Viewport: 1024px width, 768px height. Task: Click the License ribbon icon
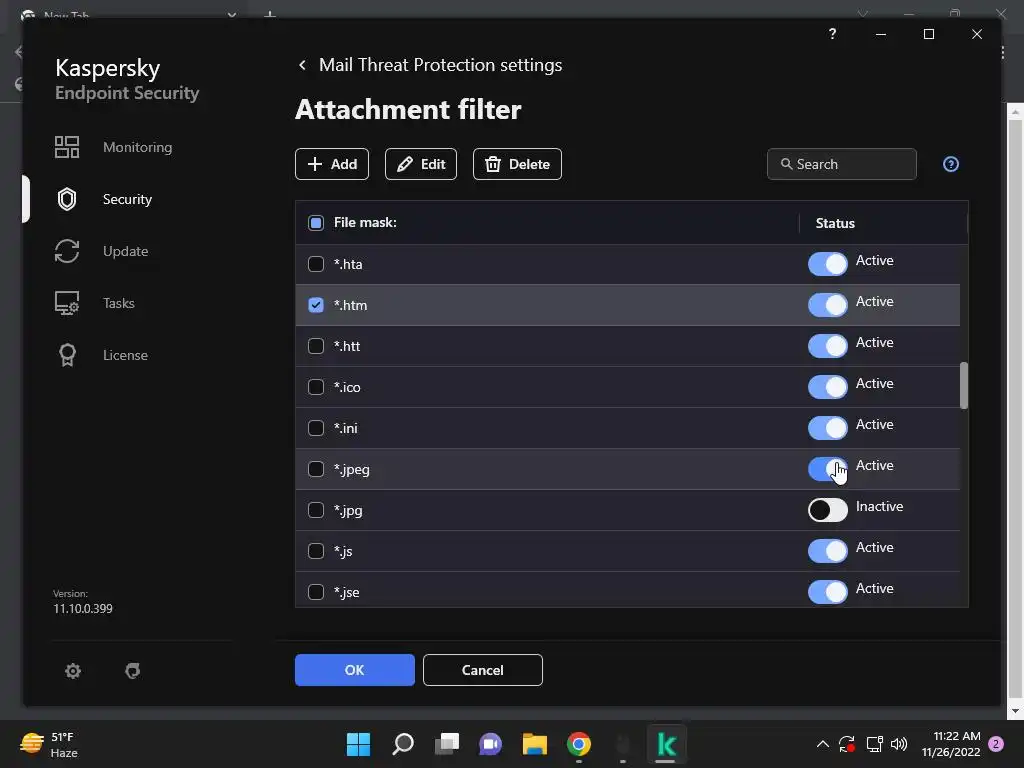[x=67, y=355]
